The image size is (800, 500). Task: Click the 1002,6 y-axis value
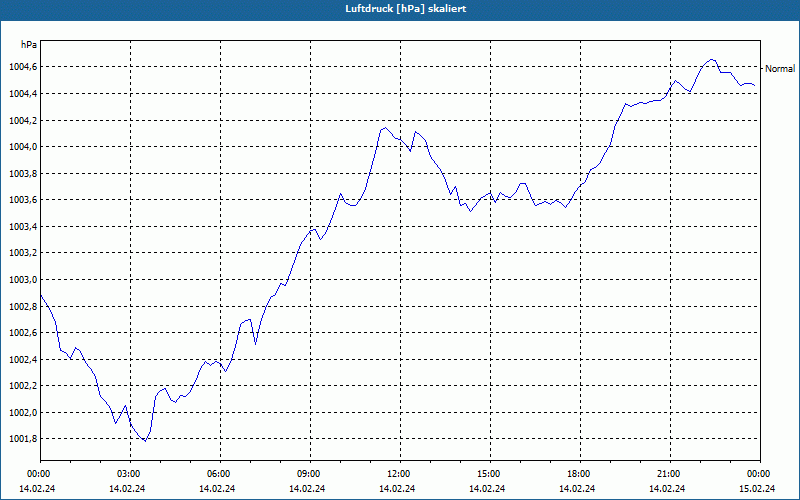pyautogui.click(x=22, y=333)
